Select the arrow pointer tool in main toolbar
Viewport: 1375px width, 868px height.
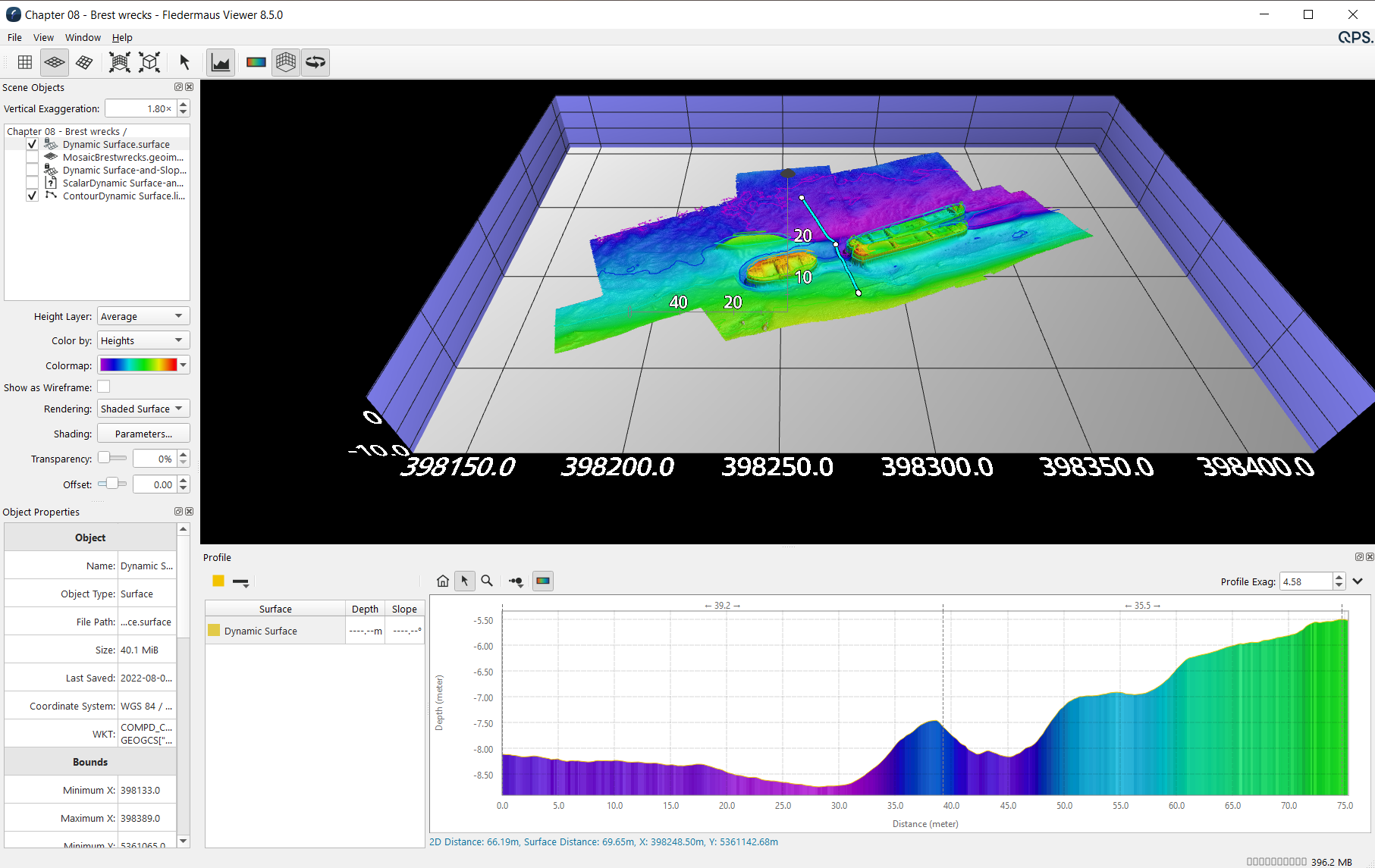click(x=184, y=62)
